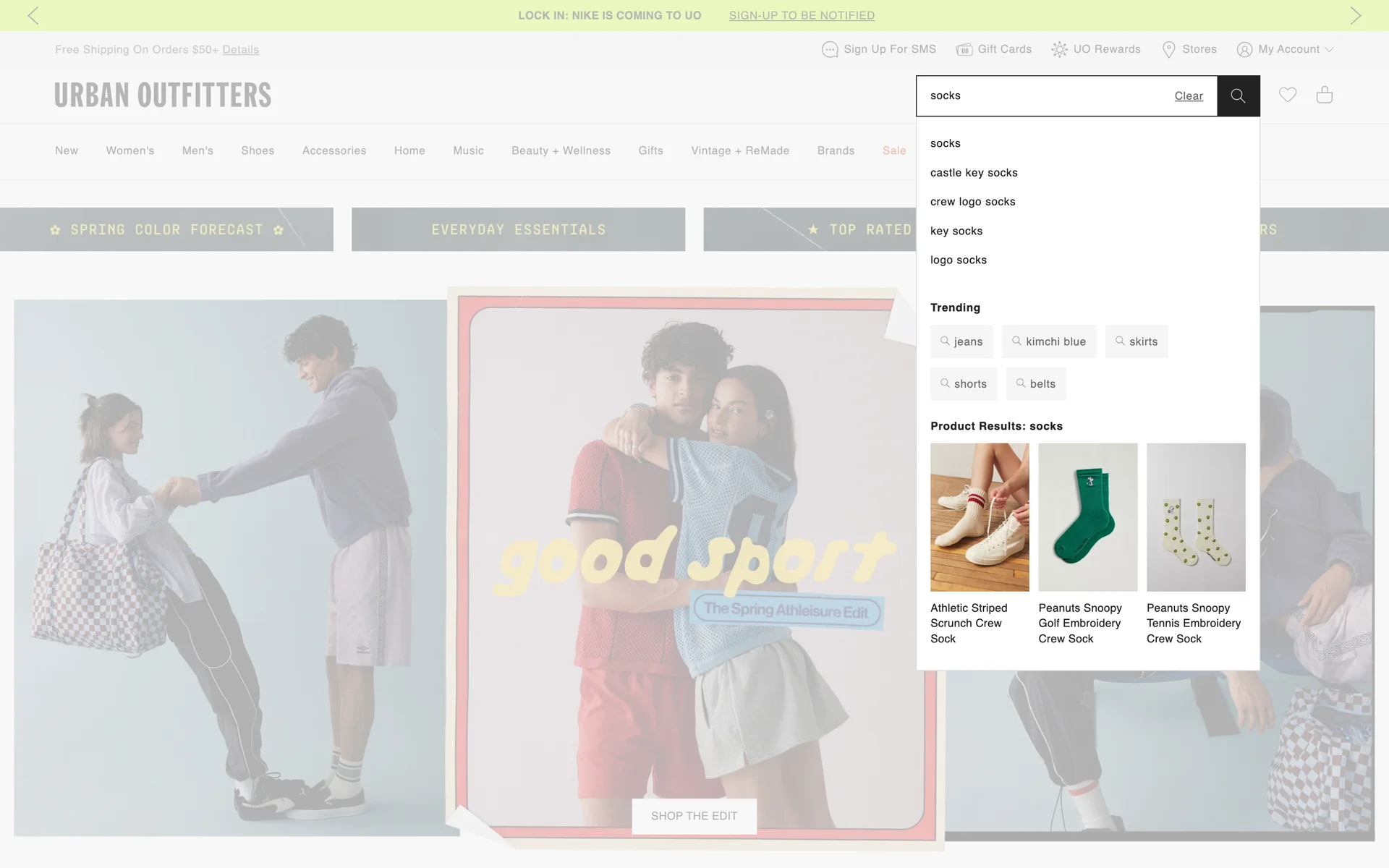Open the wishlist heart icon

pos(1287,95)
